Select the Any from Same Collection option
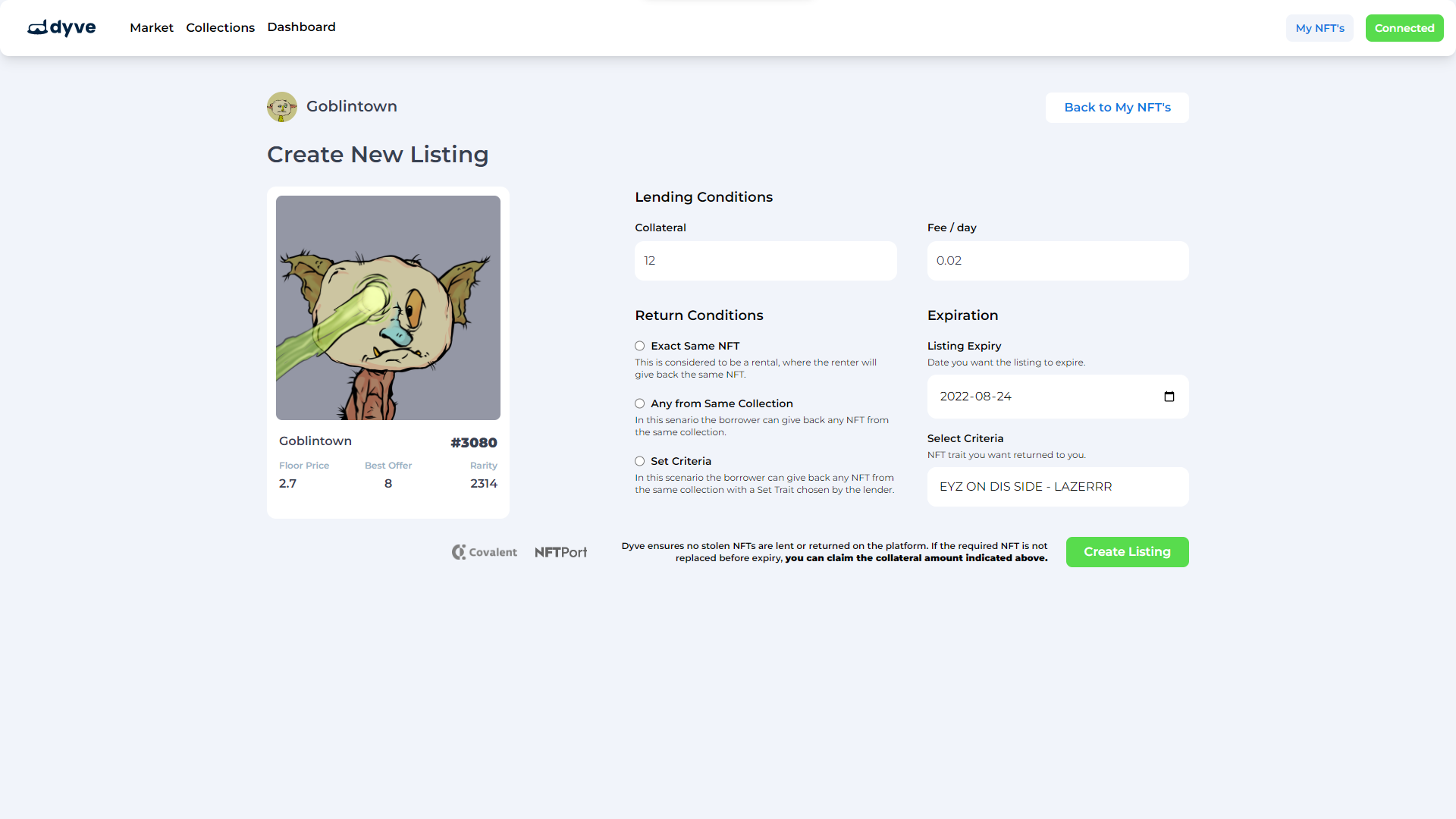 [x=639, y=403]
